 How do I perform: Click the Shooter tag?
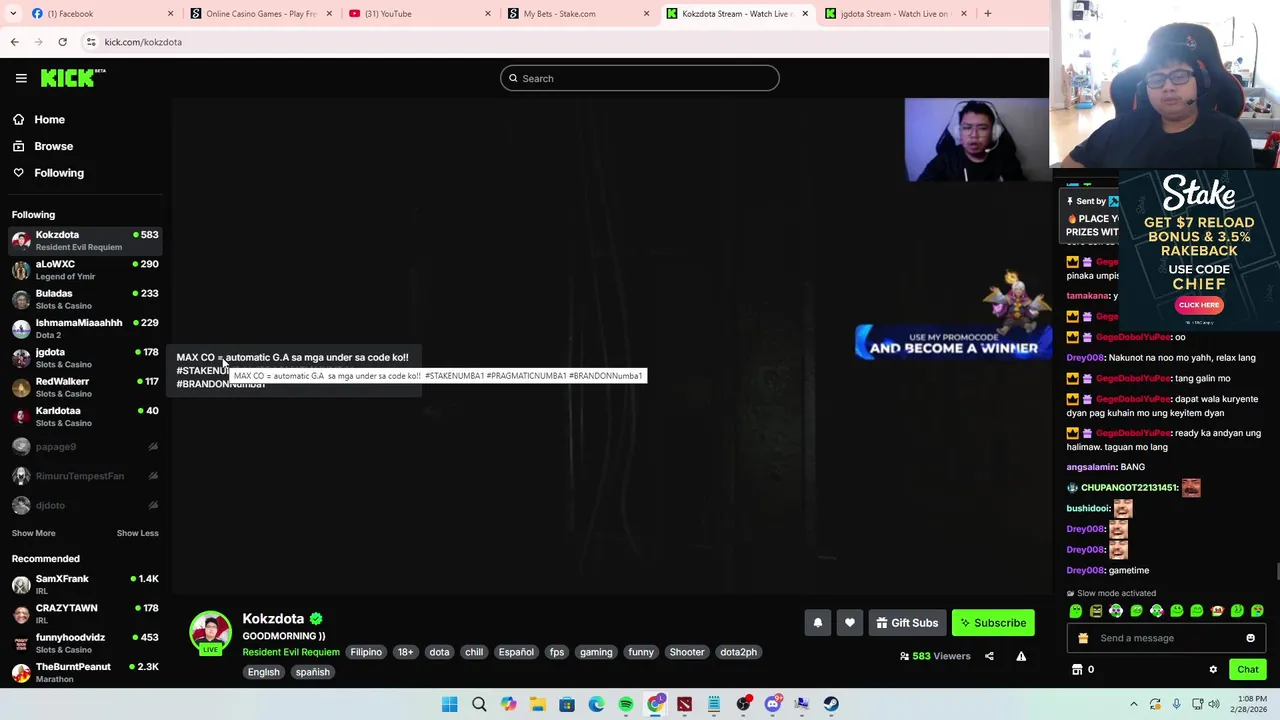687,652
